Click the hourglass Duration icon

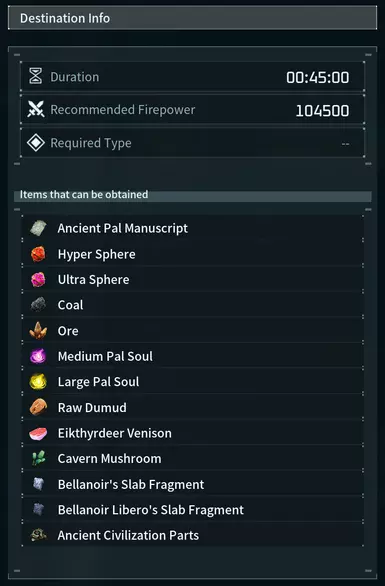pos(36,76)
